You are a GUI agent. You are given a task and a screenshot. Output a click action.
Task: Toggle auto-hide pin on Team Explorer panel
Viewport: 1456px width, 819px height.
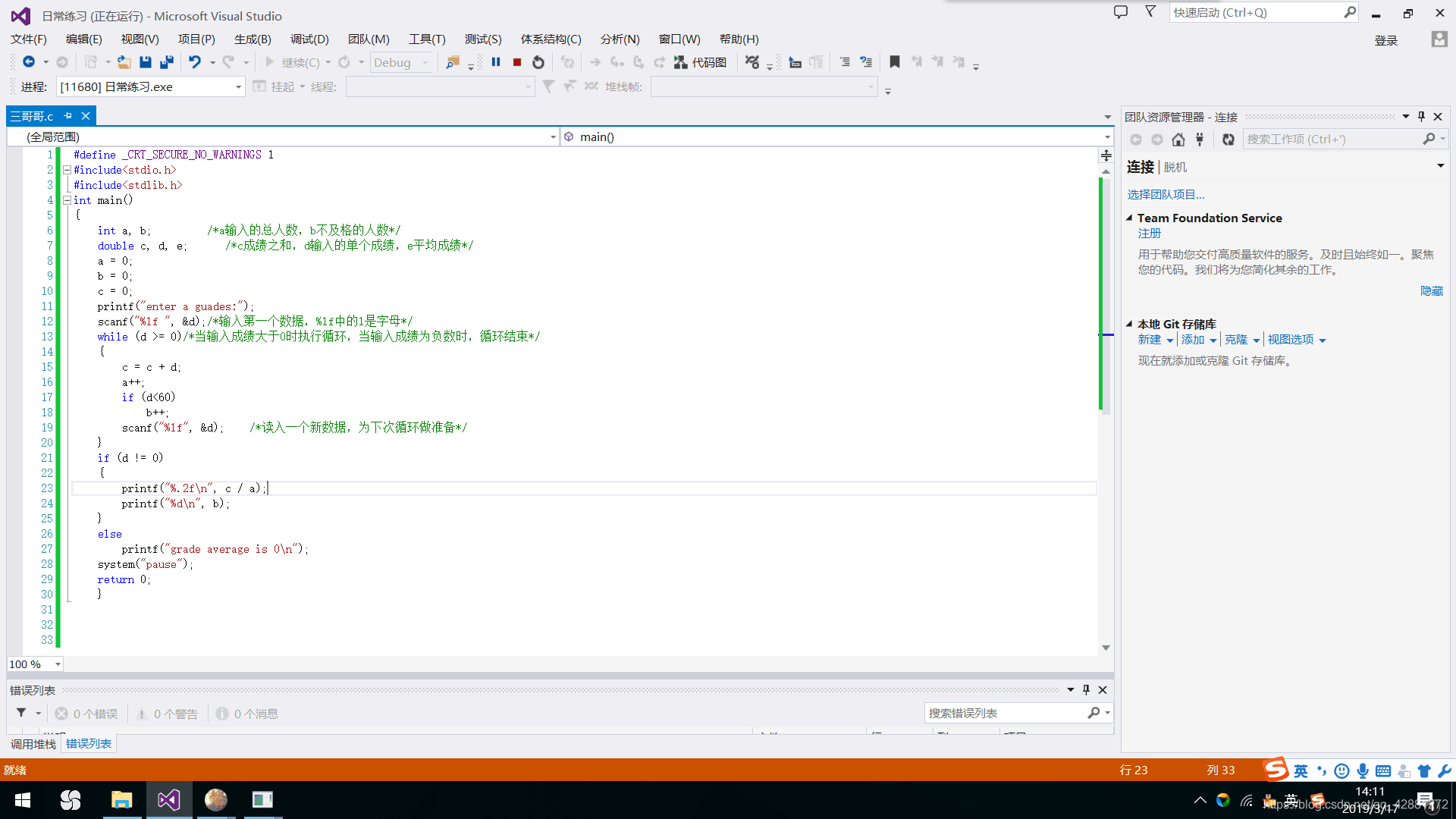pos(1422,117)
